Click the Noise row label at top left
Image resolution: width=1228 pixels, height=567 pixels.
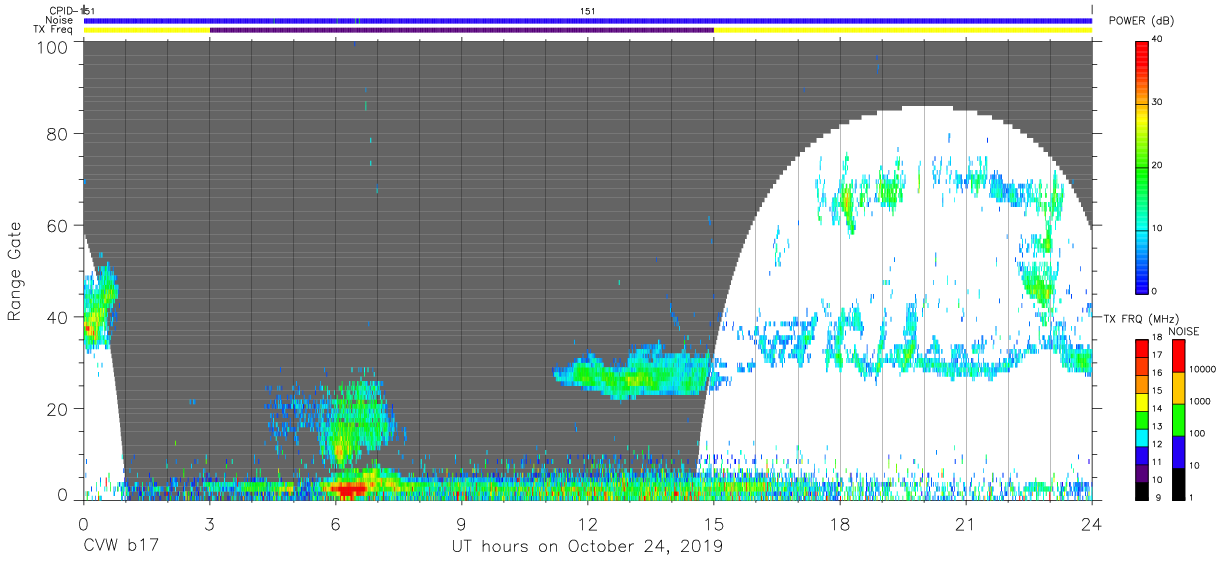[x=59, y=20]
